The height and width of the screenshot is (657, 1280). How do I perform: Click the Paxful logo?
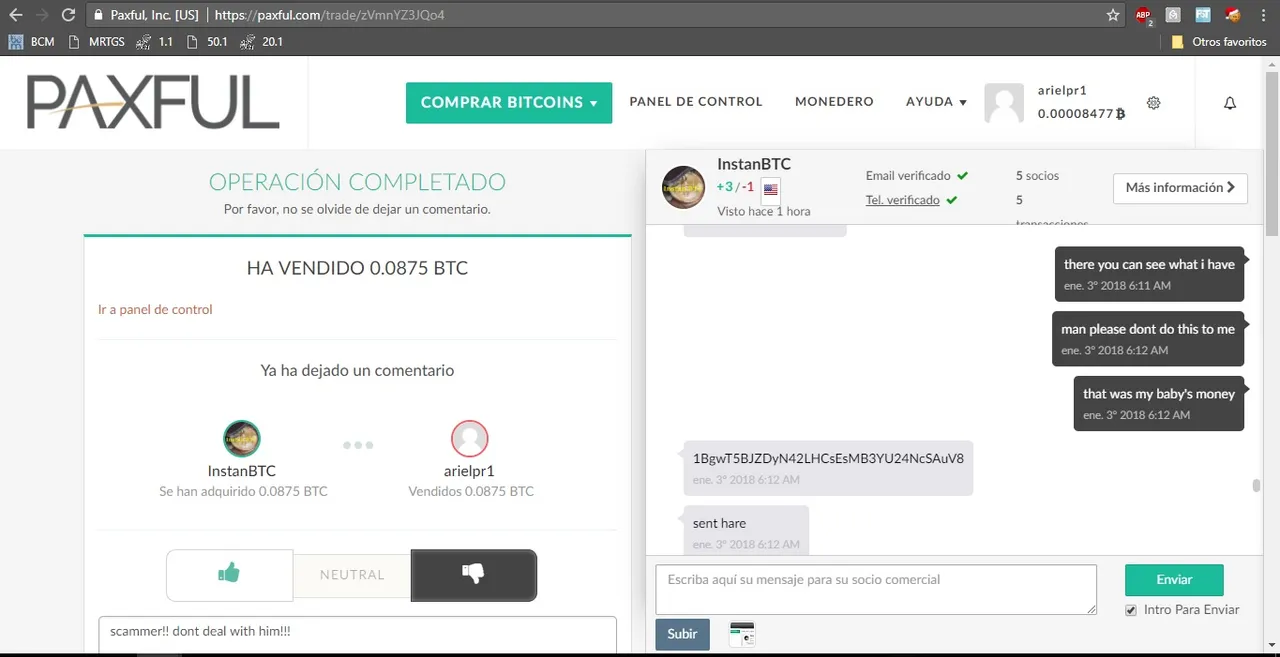pyautogui.click(x=153, y=102)
